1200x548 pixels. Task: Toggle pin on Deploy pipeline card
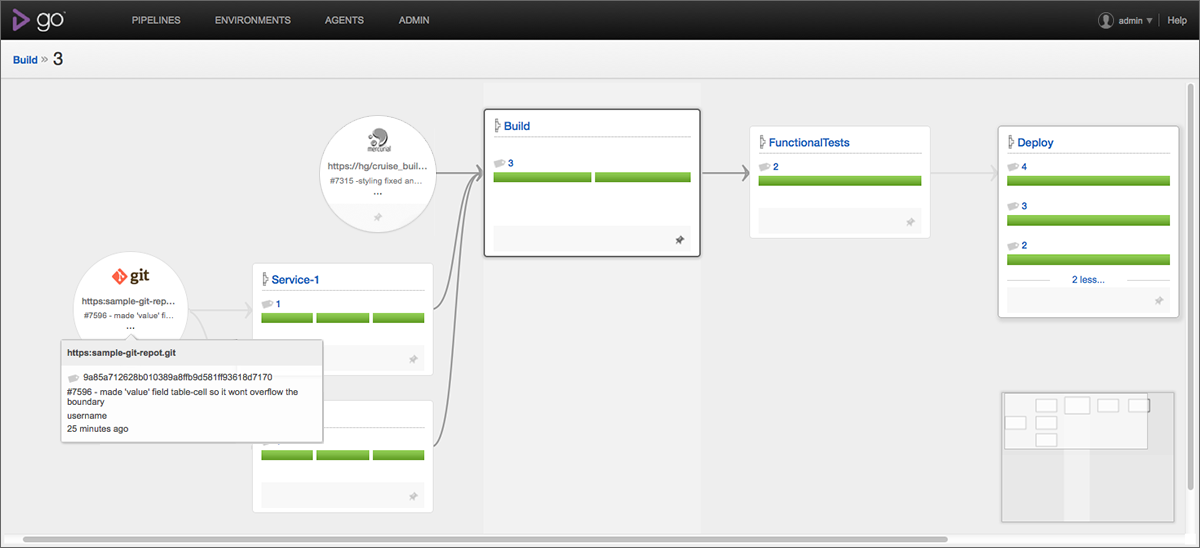point(1159,301)
